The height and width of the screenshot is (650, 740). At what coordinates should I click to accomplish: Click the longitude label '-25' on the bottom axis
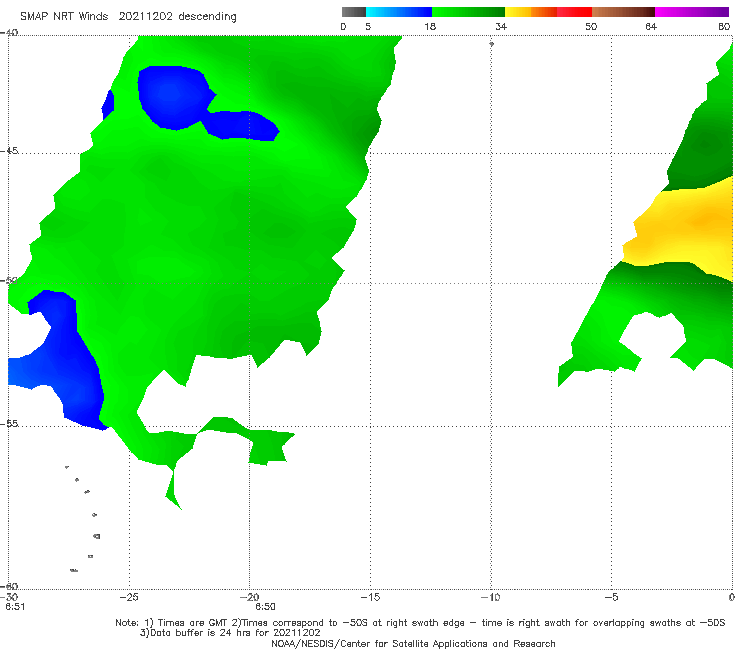point(129,597)
